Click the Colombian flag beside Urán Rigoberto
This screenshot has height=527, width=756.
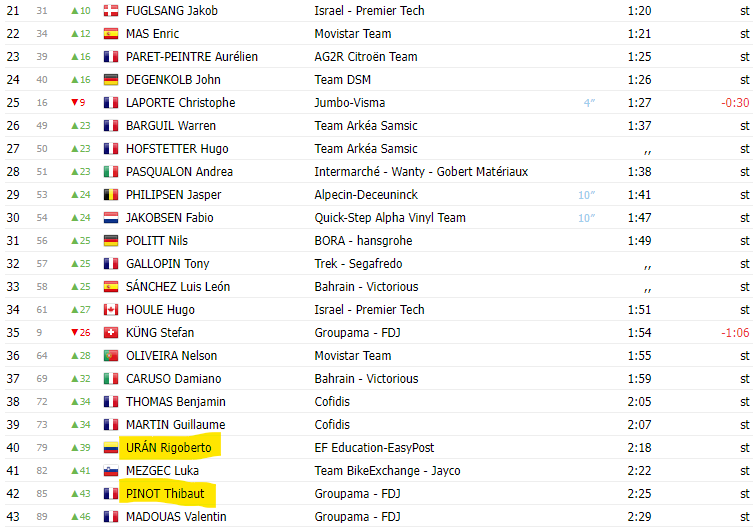click(x=111, y=448)
